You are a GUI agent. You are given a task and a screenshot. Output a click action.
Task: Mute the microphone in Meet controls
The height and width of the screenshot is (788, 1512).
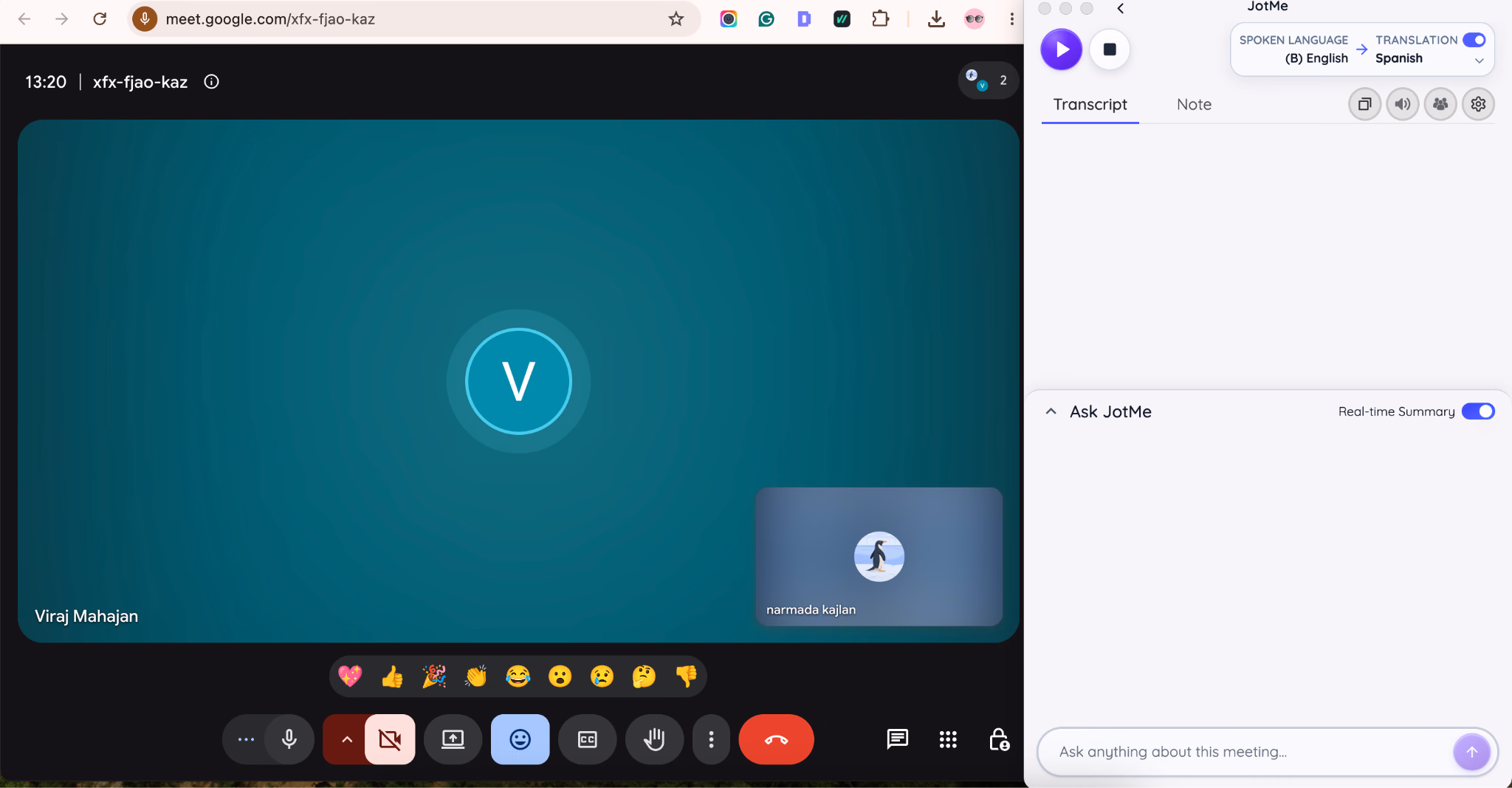pyautogui.click(x=289, y=739)
